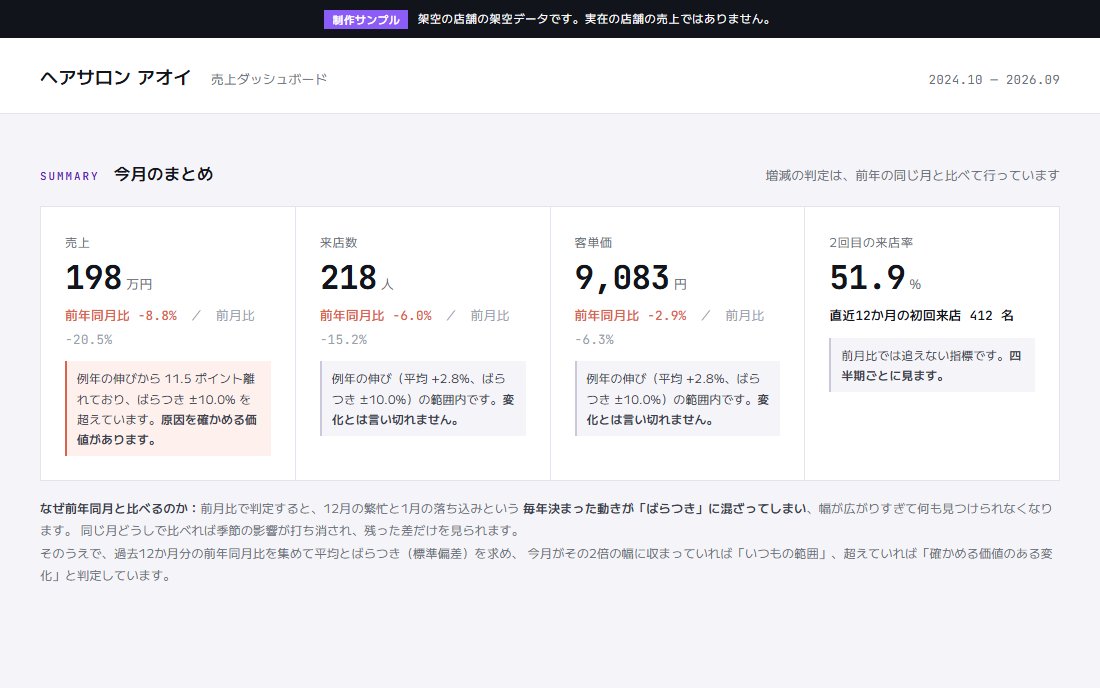Click 直近12か月の初回来店 412 名
Screen dimensions: 1100x688
pyautogui.click(x=921, y=316)
